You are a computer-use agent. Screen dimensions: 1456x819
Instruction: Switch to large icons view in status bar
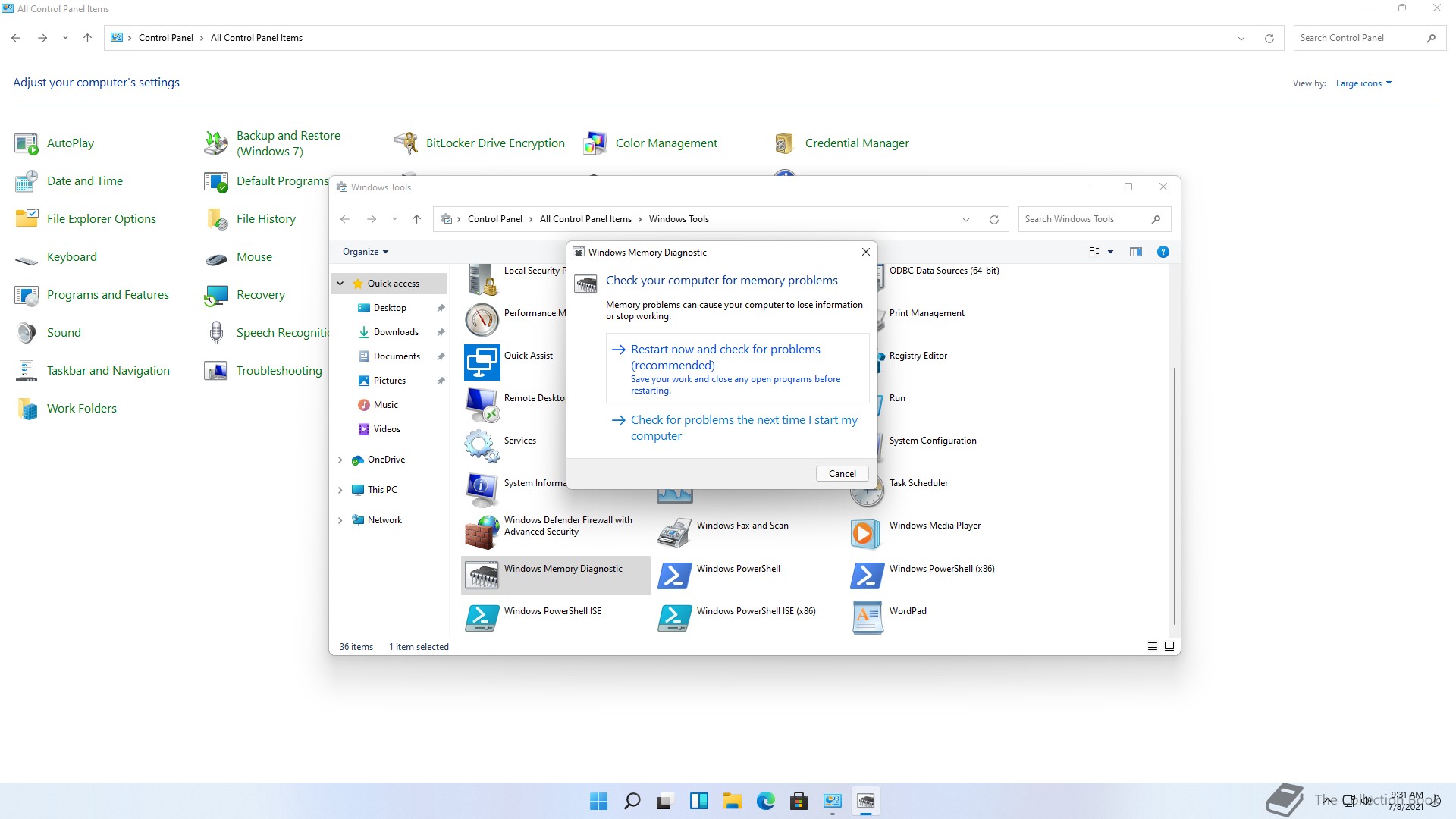coord(1169,646)
